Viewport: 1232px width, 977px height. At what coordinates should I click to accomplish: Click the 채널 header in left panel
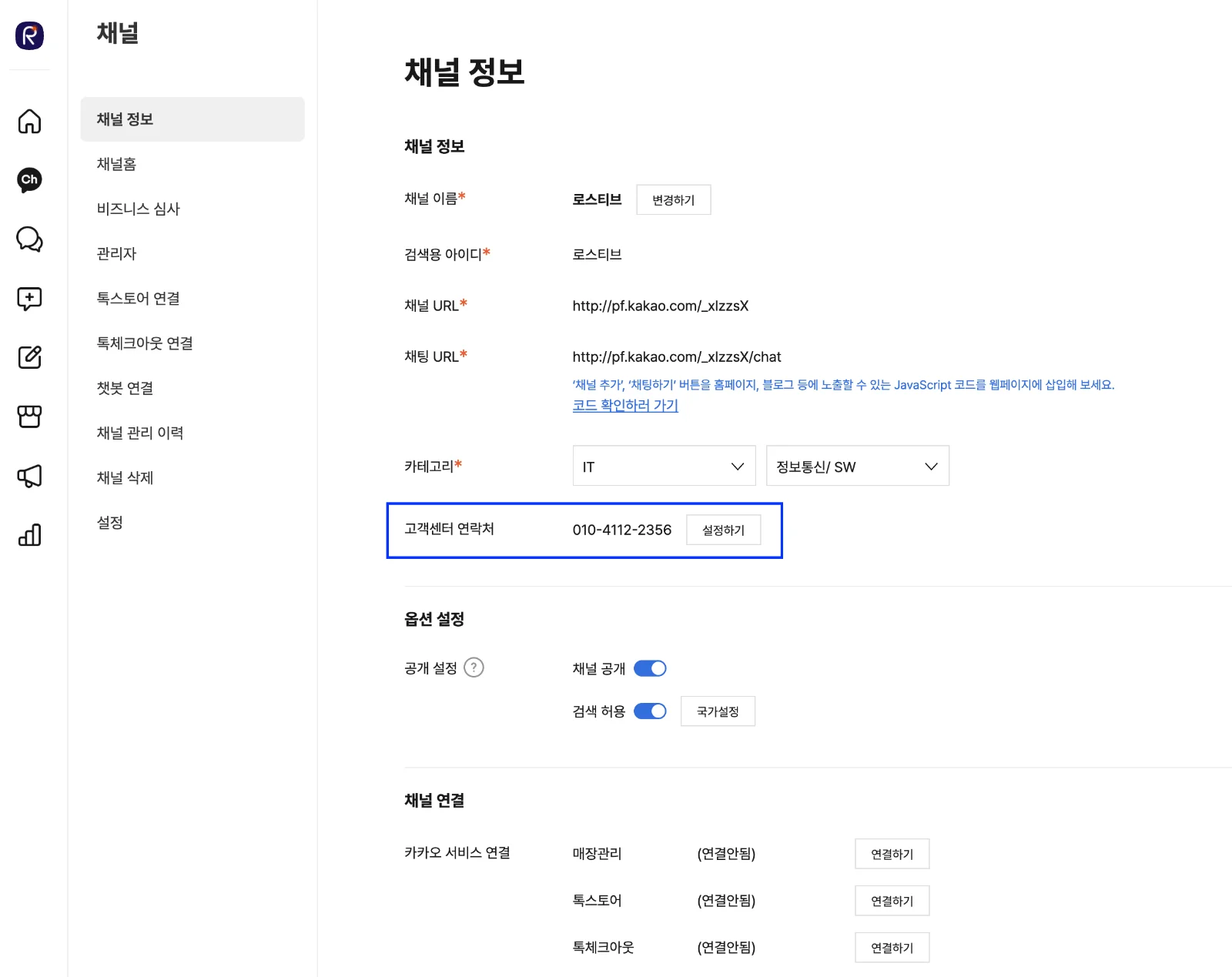[x=118, y=33]
